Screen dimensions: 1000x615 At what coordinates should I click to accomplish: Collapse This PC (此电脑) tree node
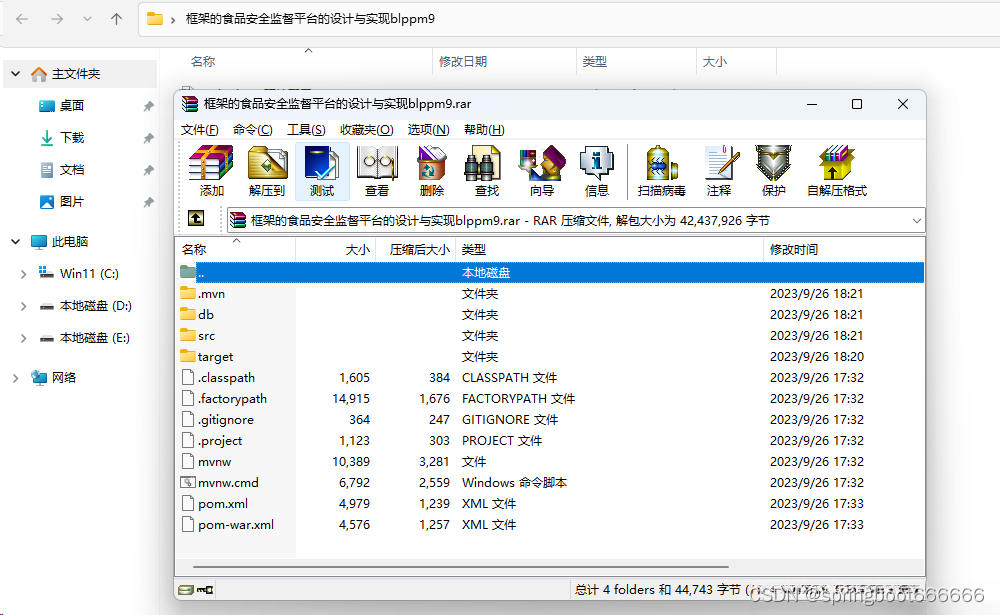coord(16,242)
